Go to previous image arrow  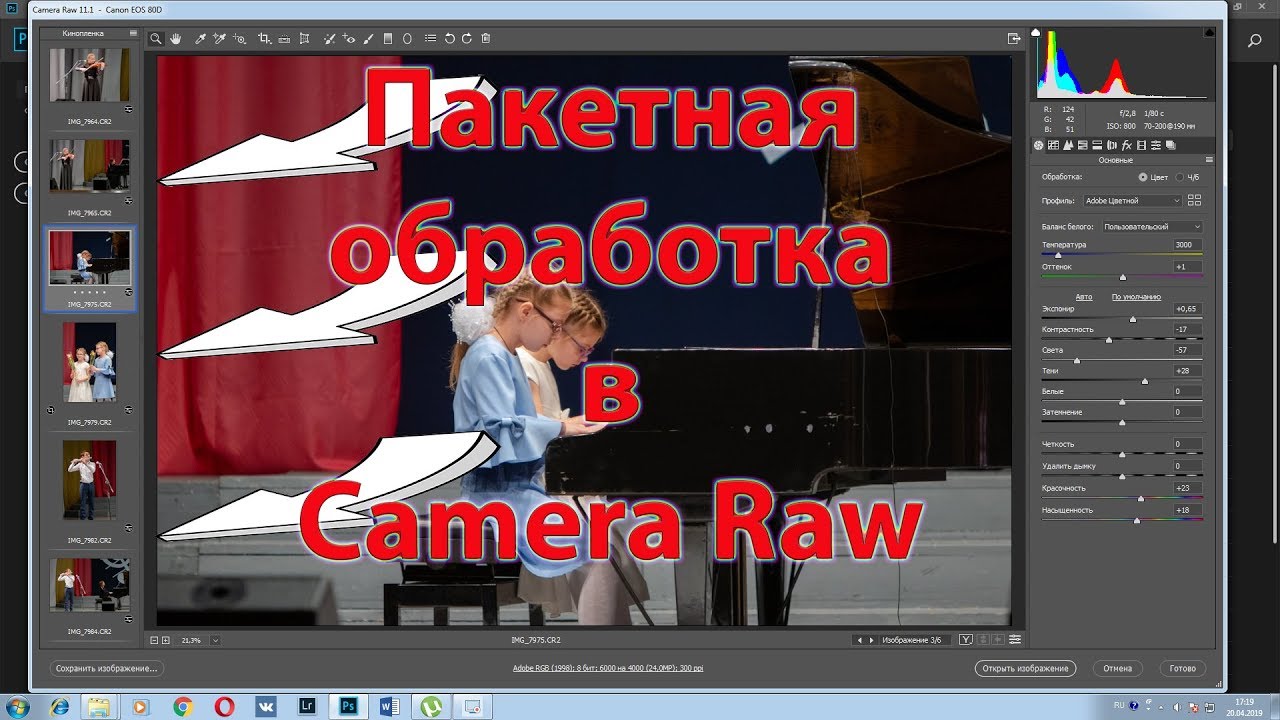pyautogui.click(x=859, y=640)
